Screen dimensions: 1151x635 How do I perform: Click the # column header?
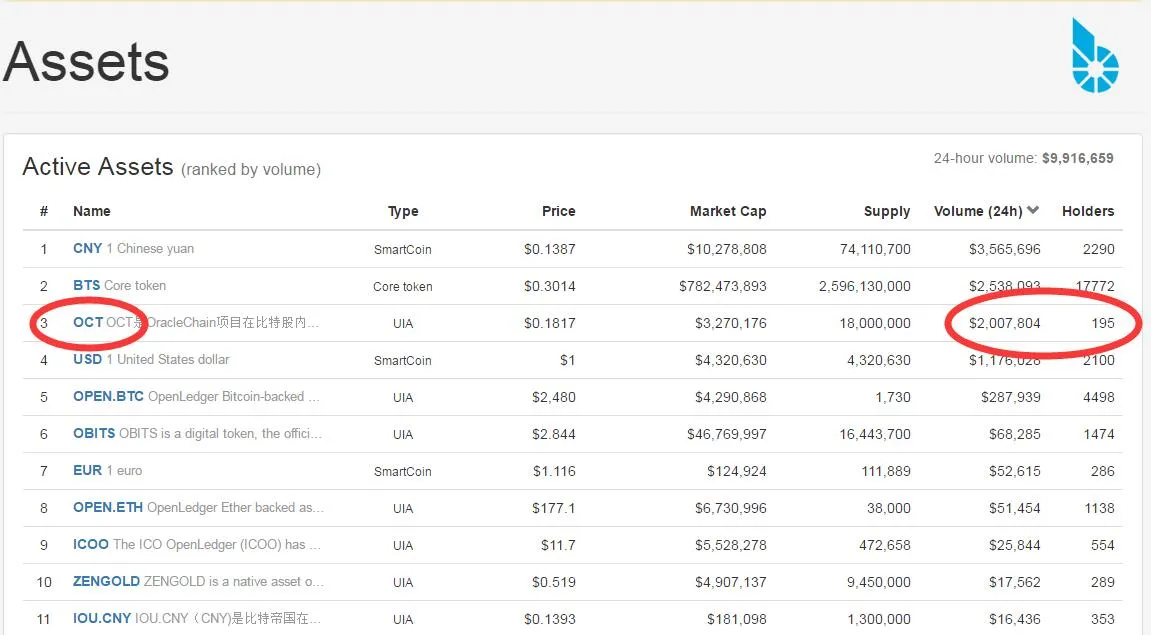pyautogui.click(x=44, y=211)
